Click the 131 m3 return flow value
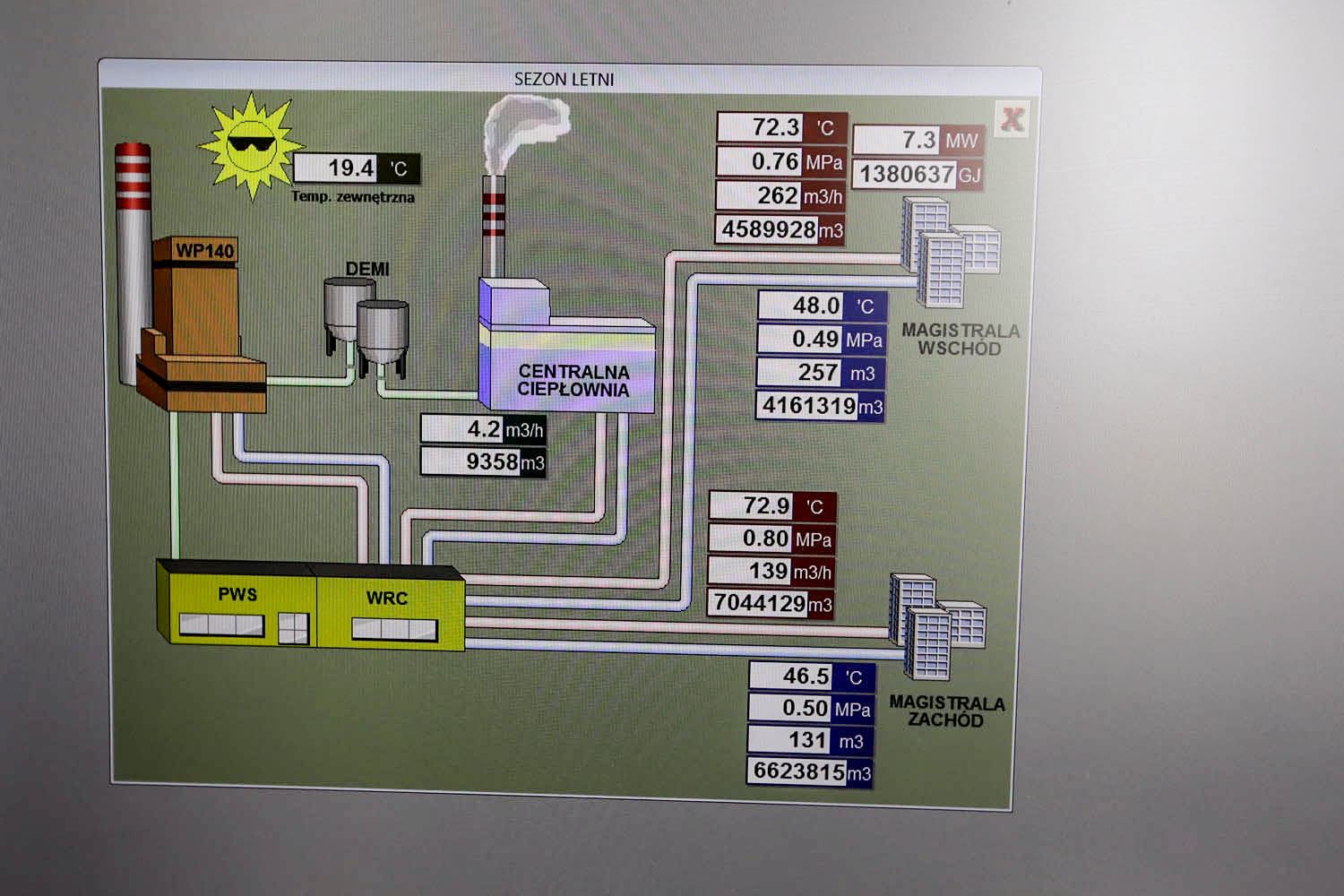The image size is (1344, 896). click(811, 741)
